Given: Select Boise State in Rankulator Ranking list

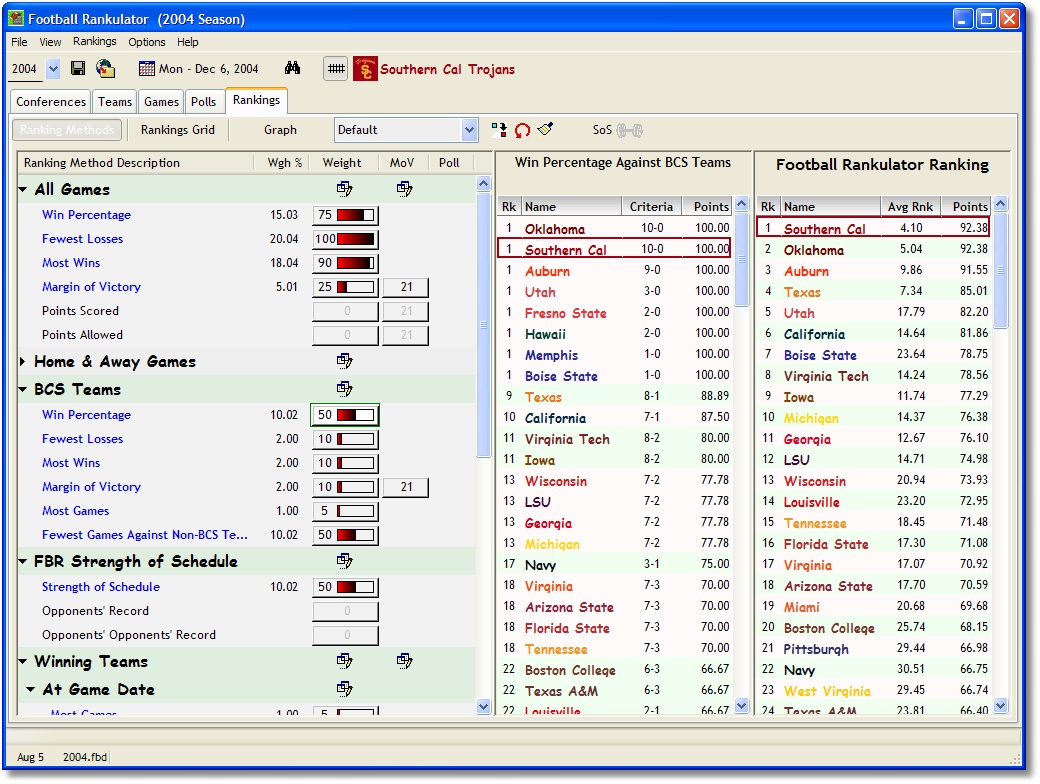Looking at the screenshot, I should [873, 355].
